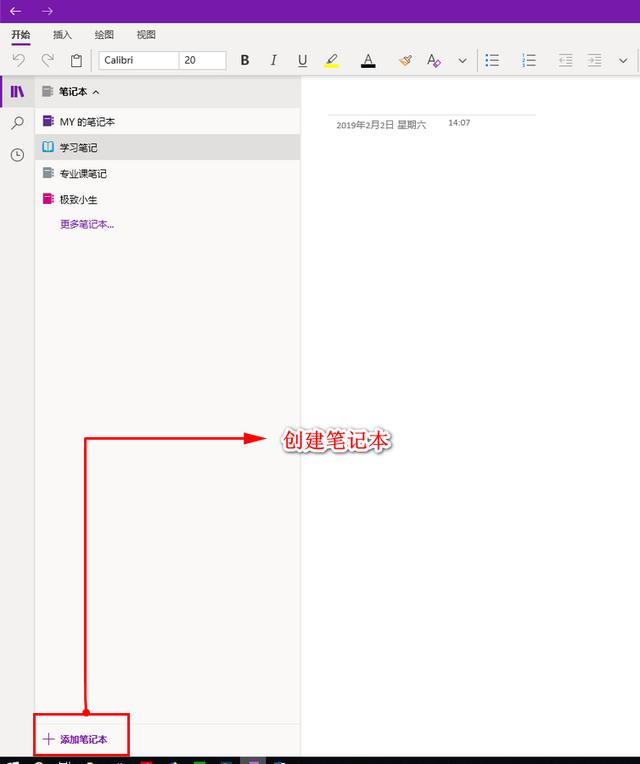Open the Calibri font name box
Image resolution: width=640 pixels, height=764 pixels.
139,60
